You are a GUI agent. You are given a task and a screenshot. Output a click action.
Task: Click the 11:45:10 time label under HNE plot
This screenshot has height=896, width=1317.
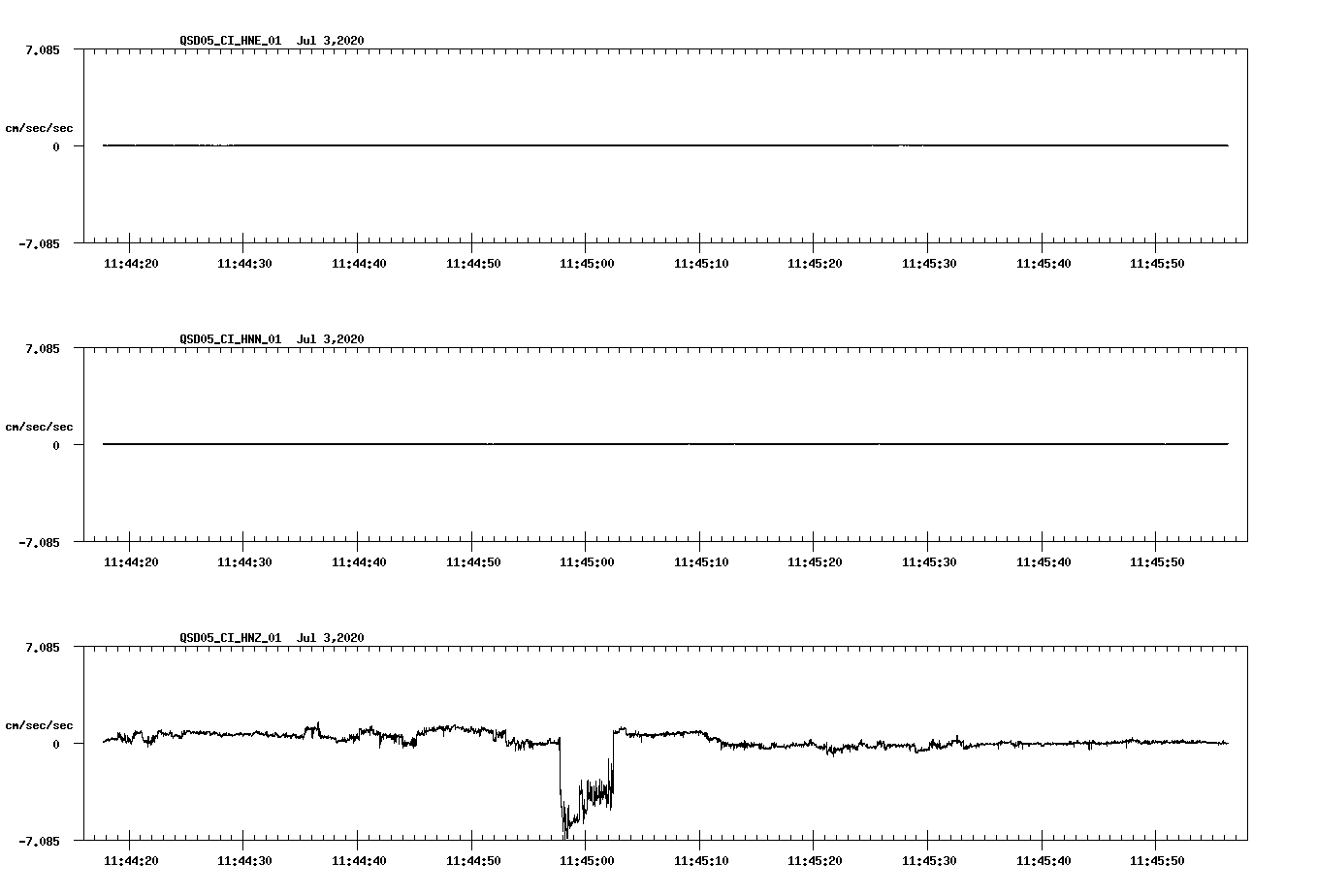700,264
